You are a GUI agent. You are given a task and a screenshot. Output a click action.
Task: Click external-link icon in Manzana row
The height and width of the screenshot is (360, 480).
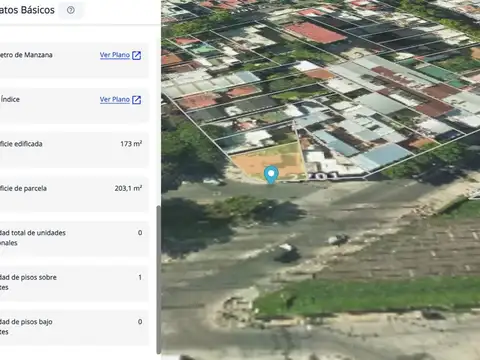[x=137, y=55]
